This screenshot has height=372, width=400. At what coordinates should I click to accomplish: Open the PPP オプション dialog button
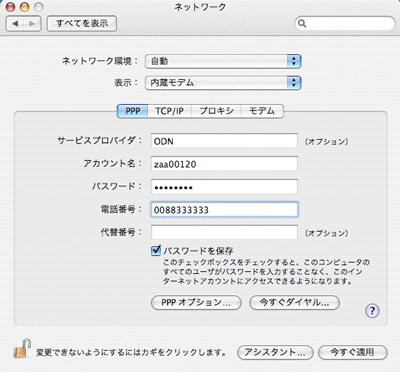point(196,303)
